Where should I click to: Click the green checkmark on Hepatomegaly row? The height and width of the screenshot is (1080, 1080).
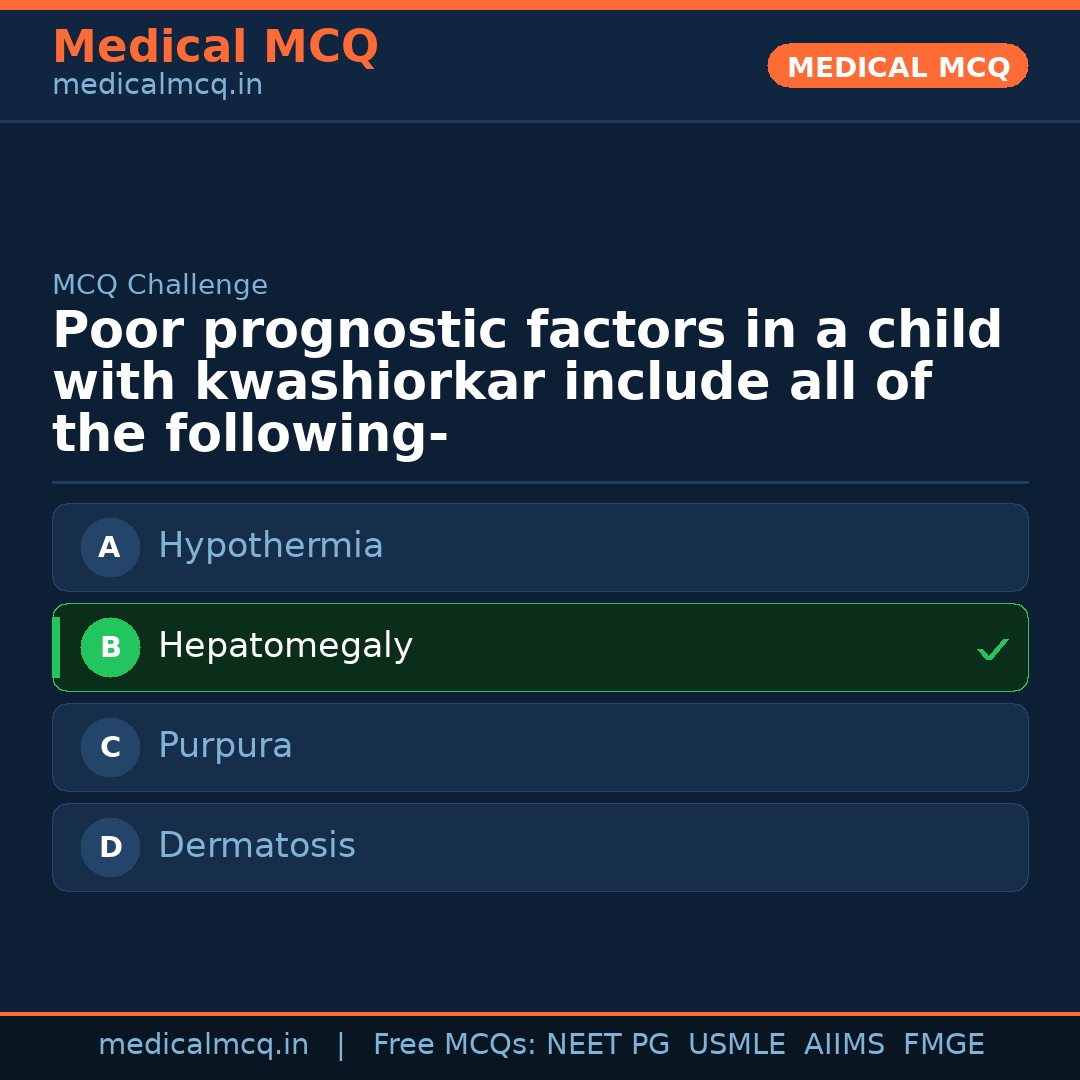point(992,649)
